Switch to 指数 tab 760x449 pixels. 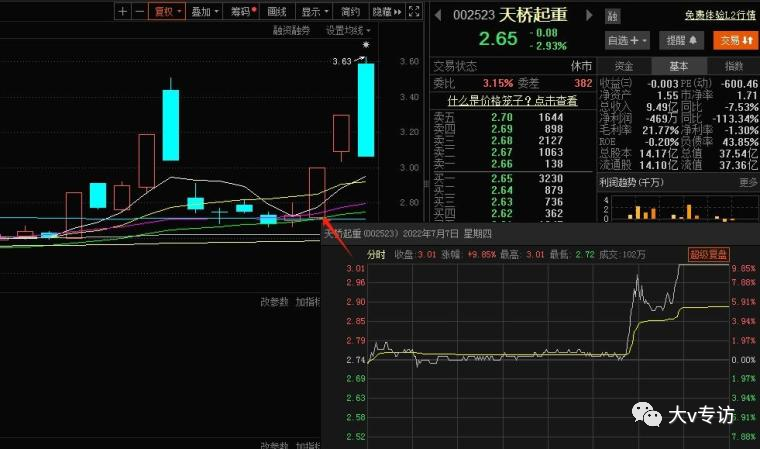[x=733, y=66]
